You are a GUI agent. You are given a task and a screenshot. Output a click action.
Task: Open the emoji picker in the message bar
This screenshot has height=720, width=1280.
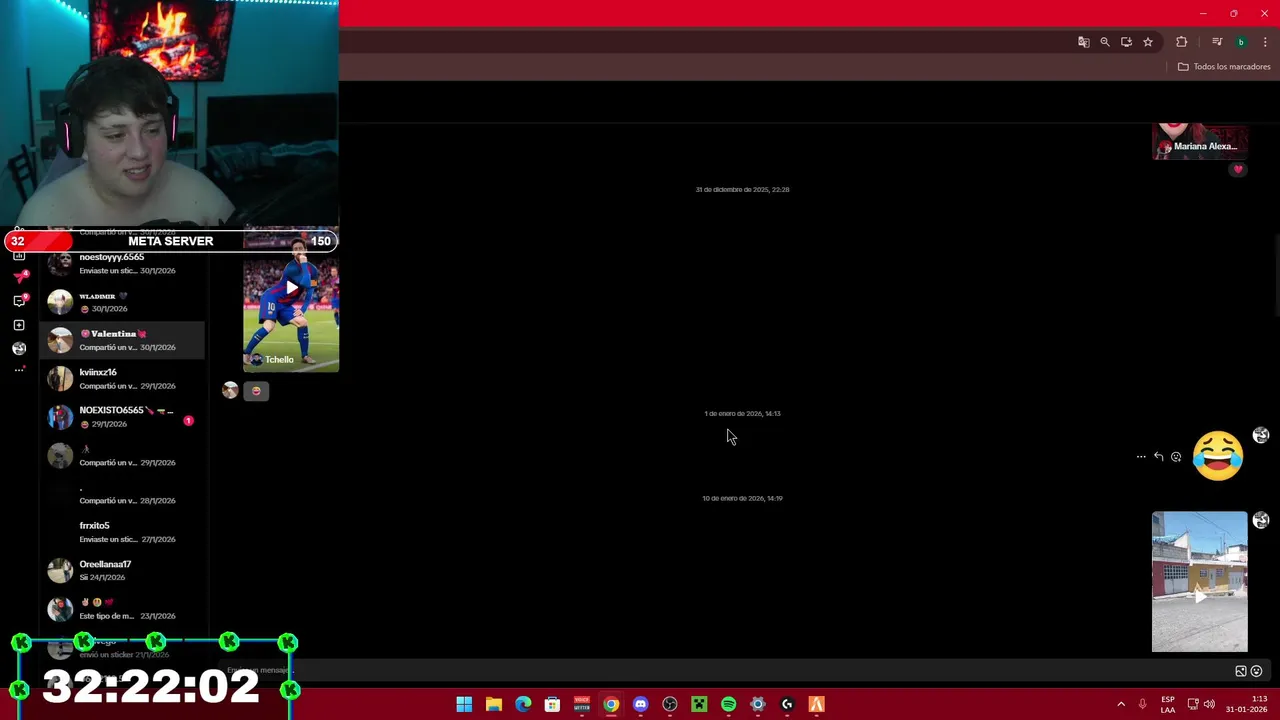(x=1257, y=671)
